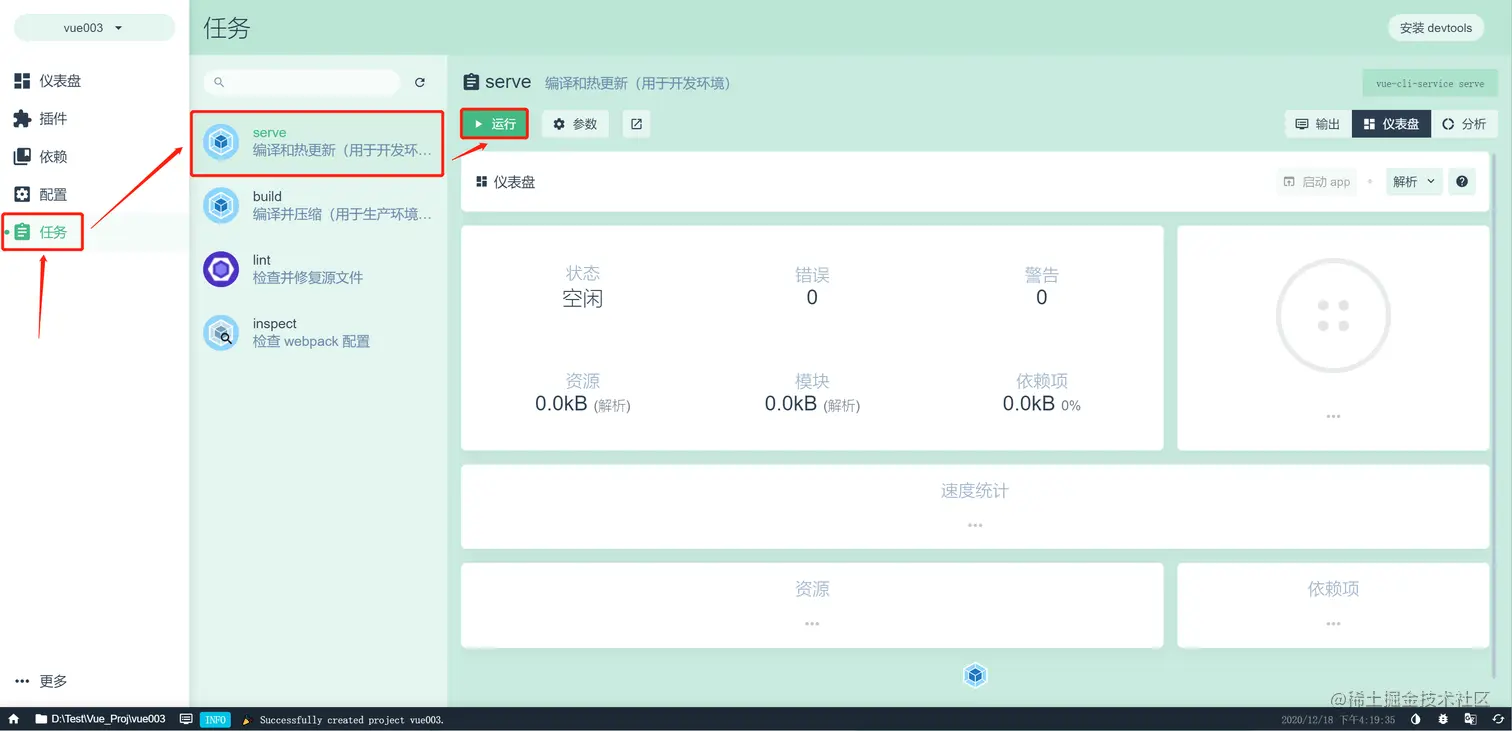Screen dimensions: 1512x731
Task: Switch to the 分析 analyzer tab
Action: click(1464, 124)
